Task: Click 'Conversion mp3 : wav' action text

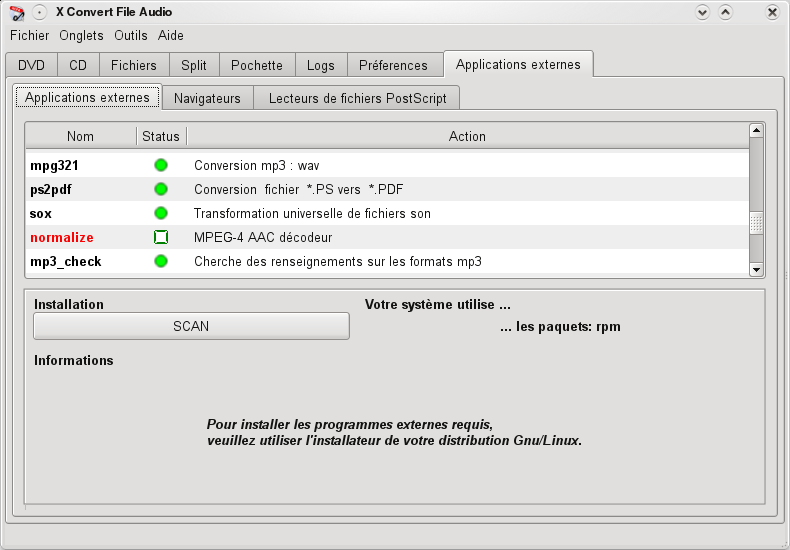Action: (256, 166)
